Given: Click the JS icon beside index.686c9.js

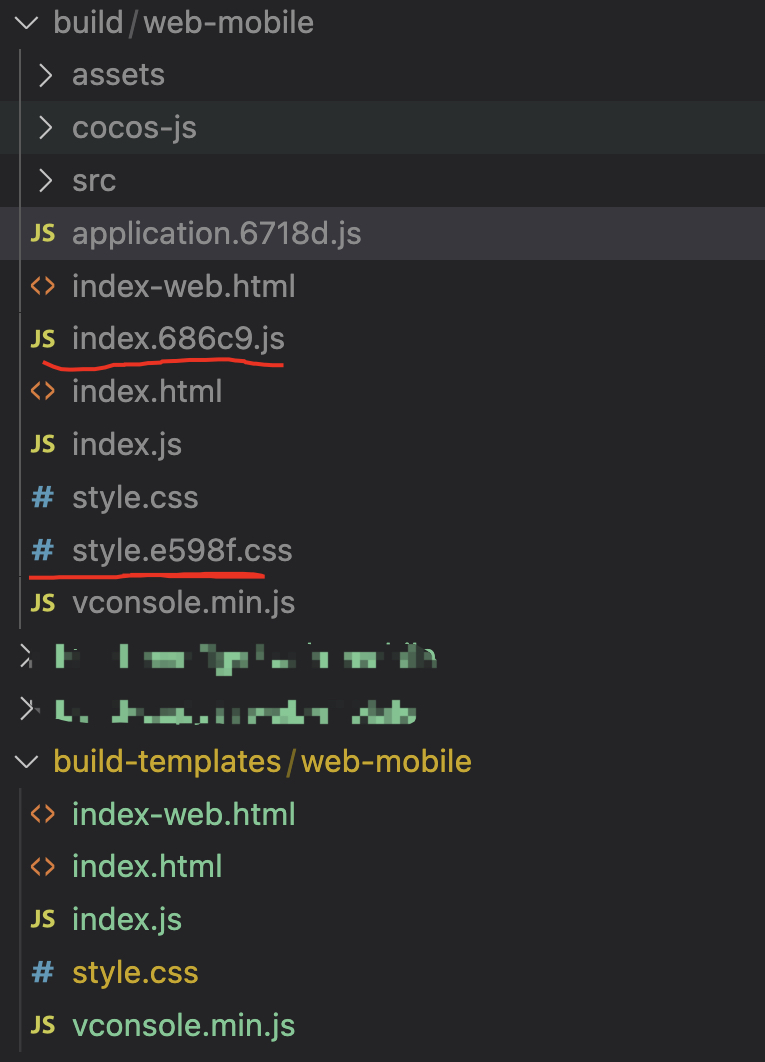Looking at the screenshot, I should 42,339.
